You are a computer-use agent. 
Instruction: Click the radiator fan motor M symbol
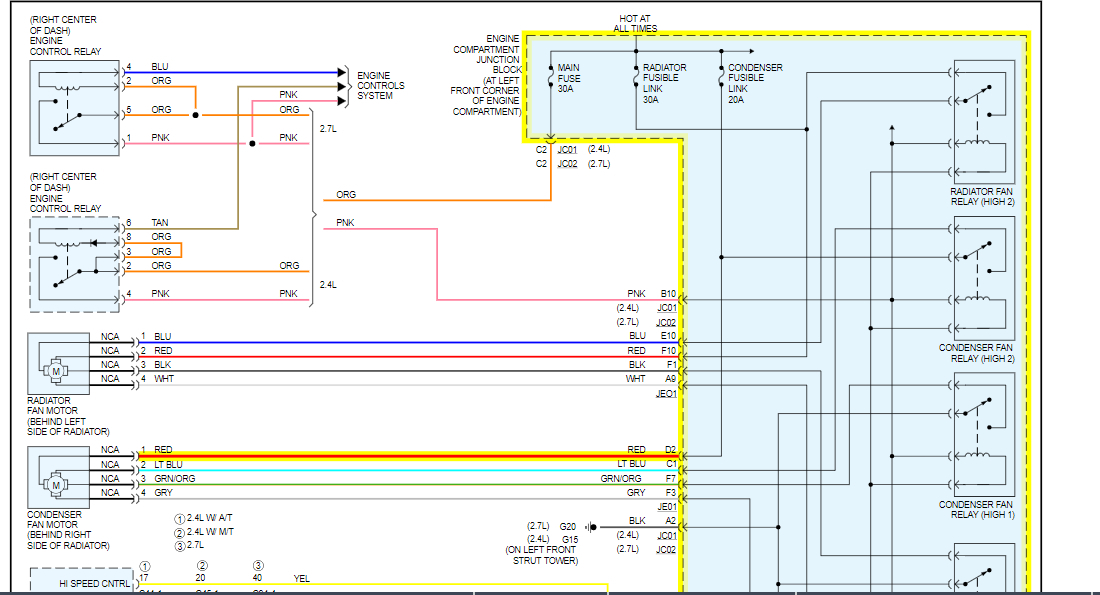click(x=56, y=371)
